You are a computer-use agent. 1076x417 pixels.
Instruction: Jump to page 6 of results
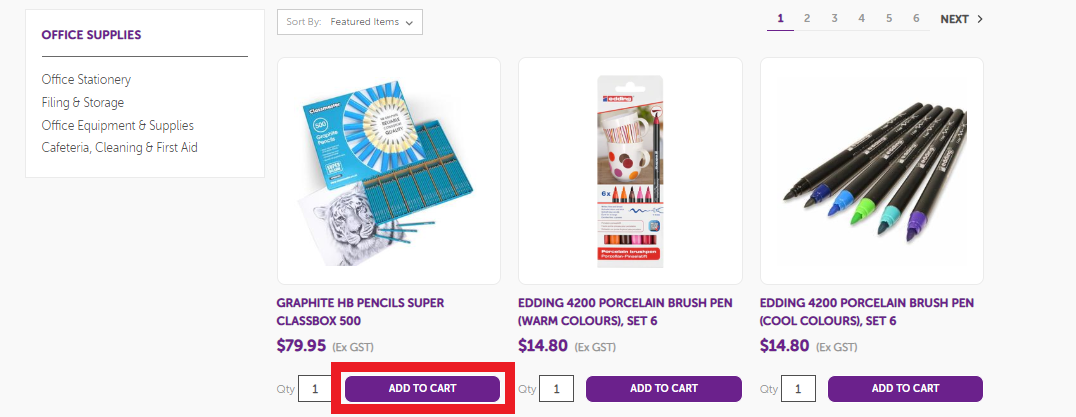[x=916, y=18]
